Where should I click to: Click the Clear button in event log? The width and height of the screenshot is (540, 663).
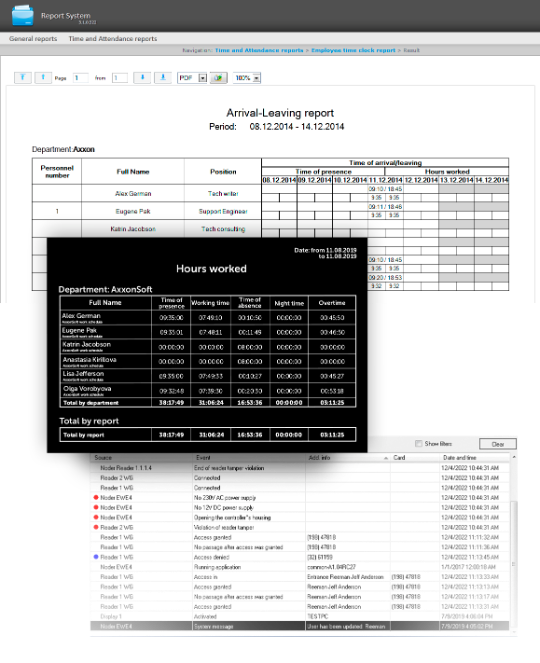point(498,444)
